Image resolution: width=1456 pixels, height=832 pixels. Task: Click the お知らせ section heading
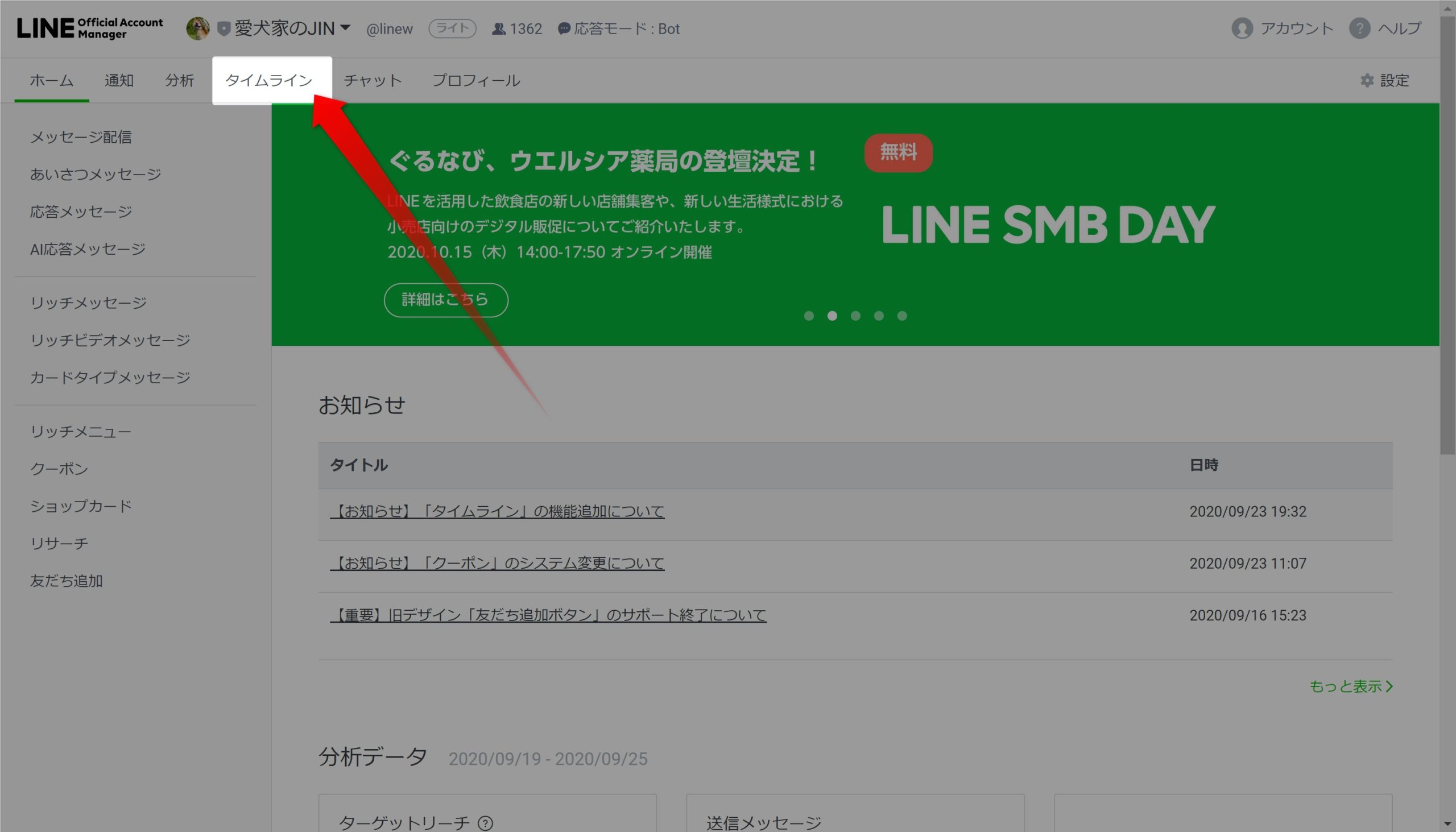362,405
